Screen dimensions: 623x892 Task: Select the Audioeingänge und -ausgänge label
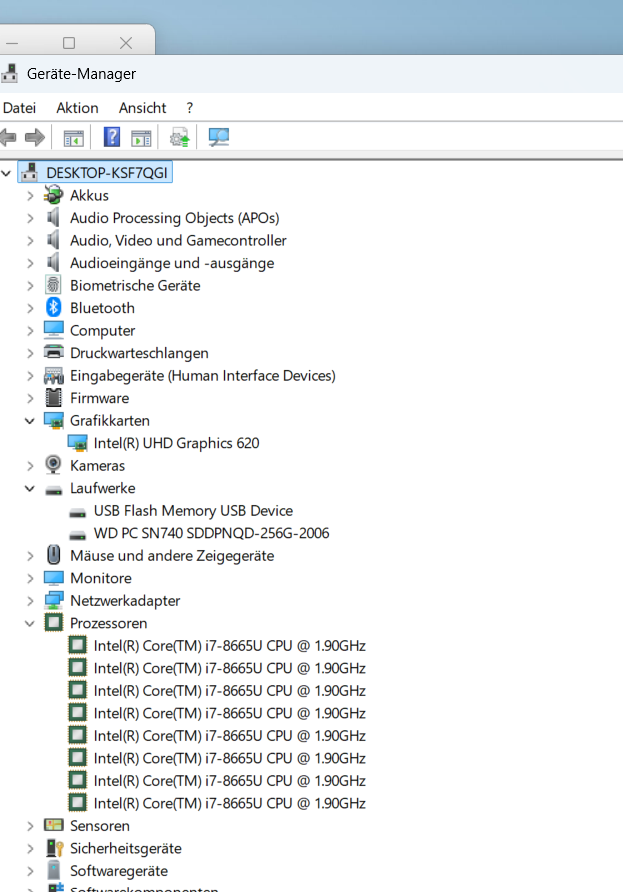tap(172, 263)
